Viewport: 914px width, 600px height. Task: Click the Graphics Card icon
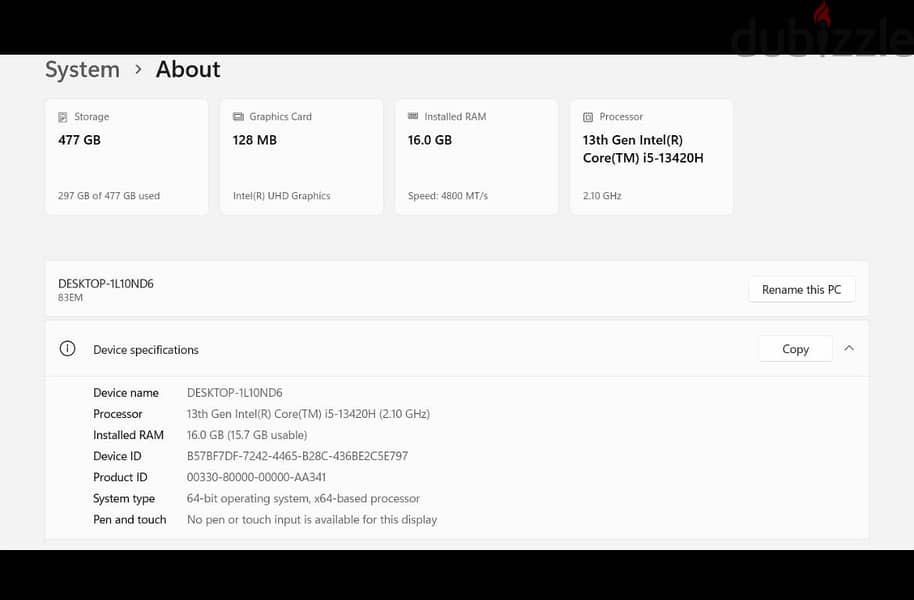point(238,117)
